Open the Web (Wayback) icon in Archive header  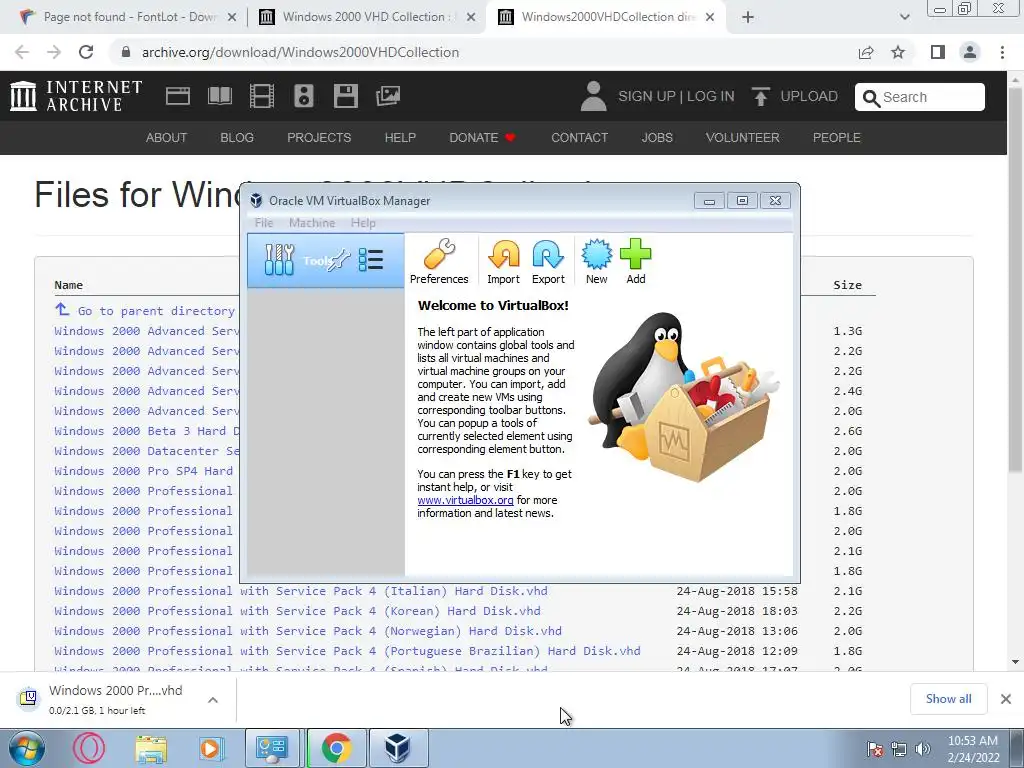tap(178, 96)
